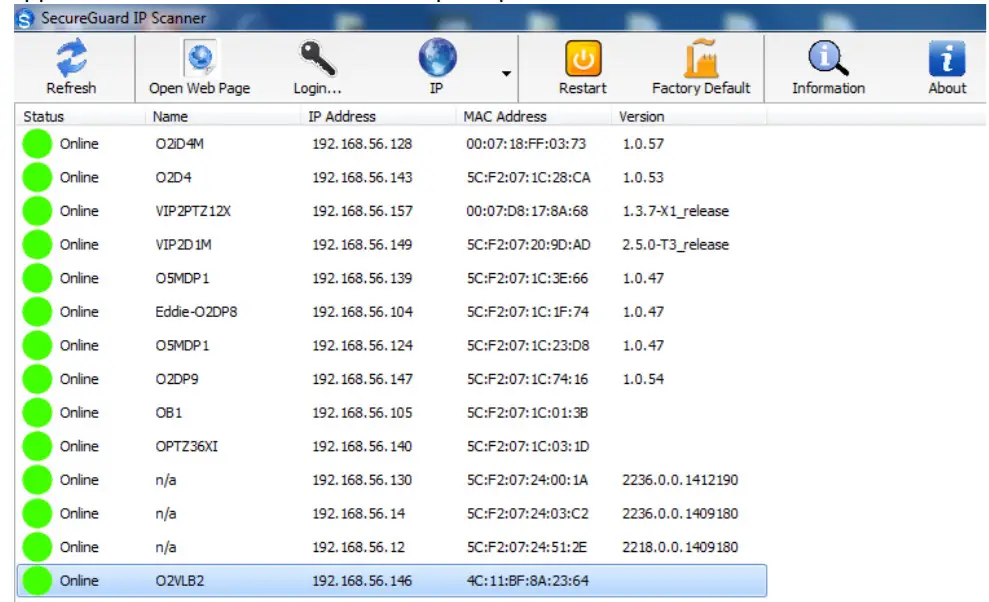Click the status icon for IP 192.168.56.124

[x=37, y=346]
